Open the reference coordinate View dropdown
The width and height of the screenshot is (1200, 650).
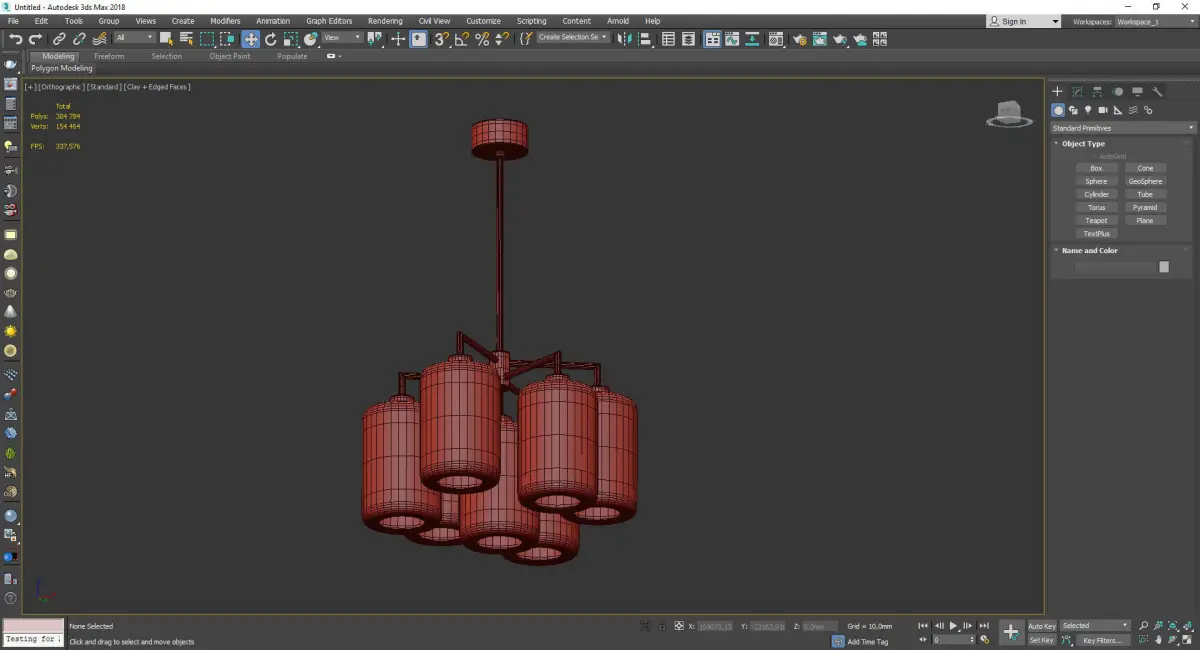pyautogui.click(x=342, y=38)
